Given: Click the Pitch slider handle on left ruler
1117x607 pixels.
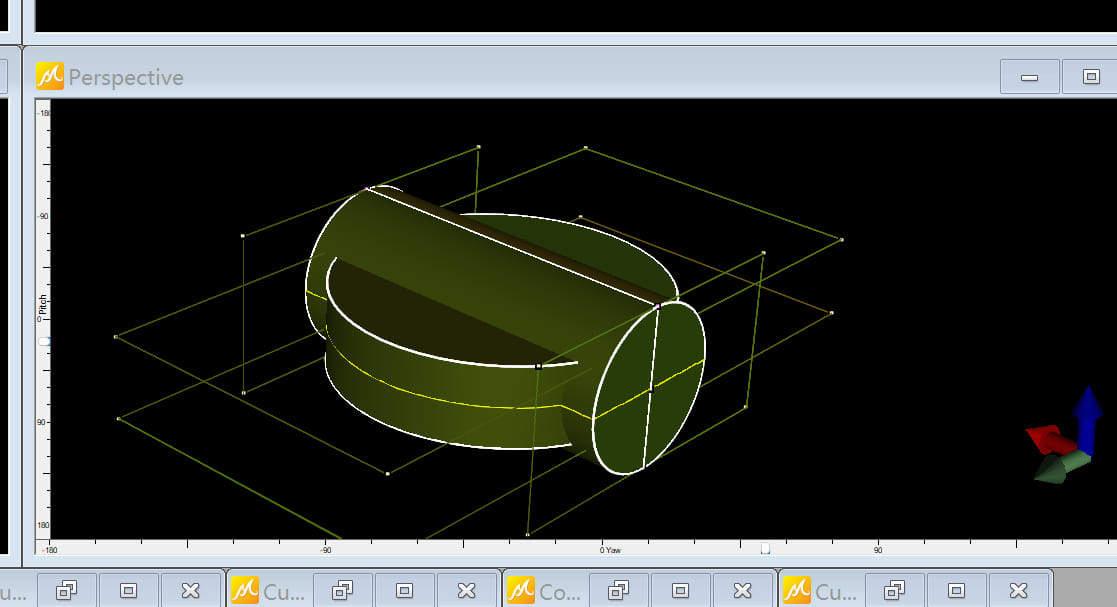Looking at the screenshot, I should coord(42,341).
